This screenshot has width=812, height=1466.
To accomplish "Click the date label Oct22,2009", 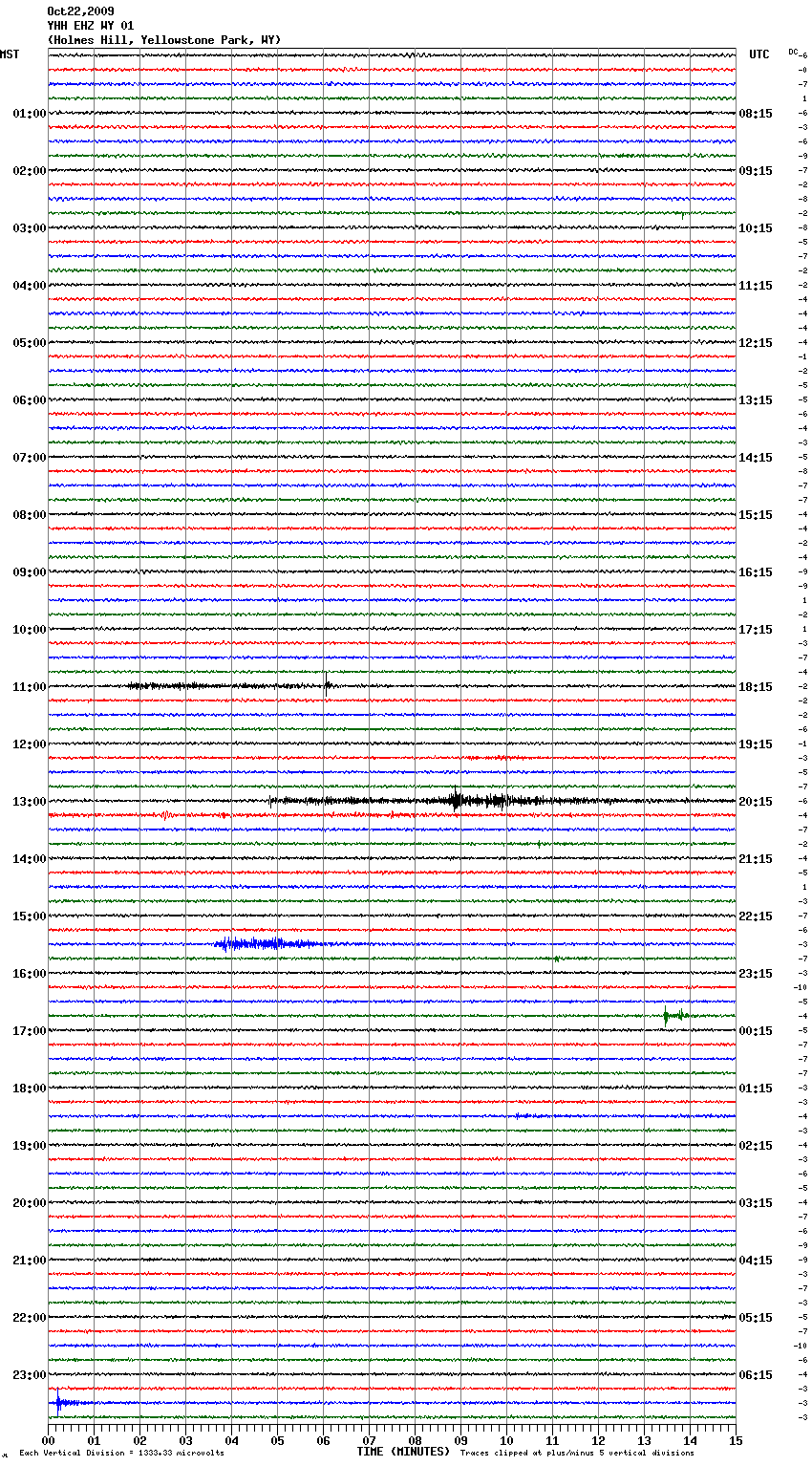I will pyautogui.click(x=80, y=11).
